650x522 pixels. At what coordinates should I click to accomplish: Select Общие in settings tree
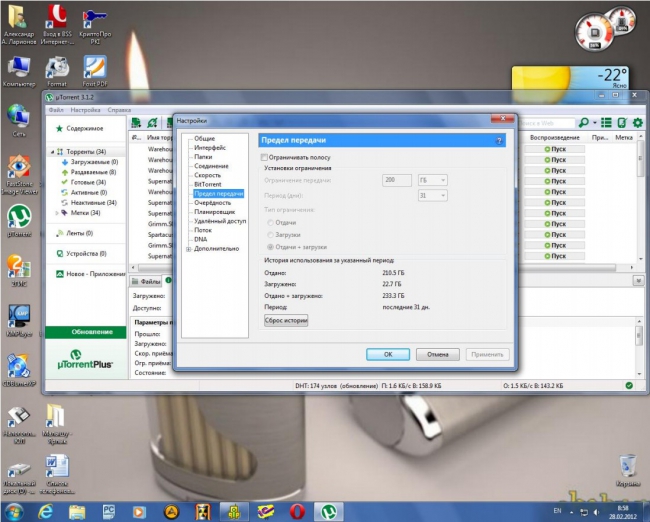(x=204, y=138)
